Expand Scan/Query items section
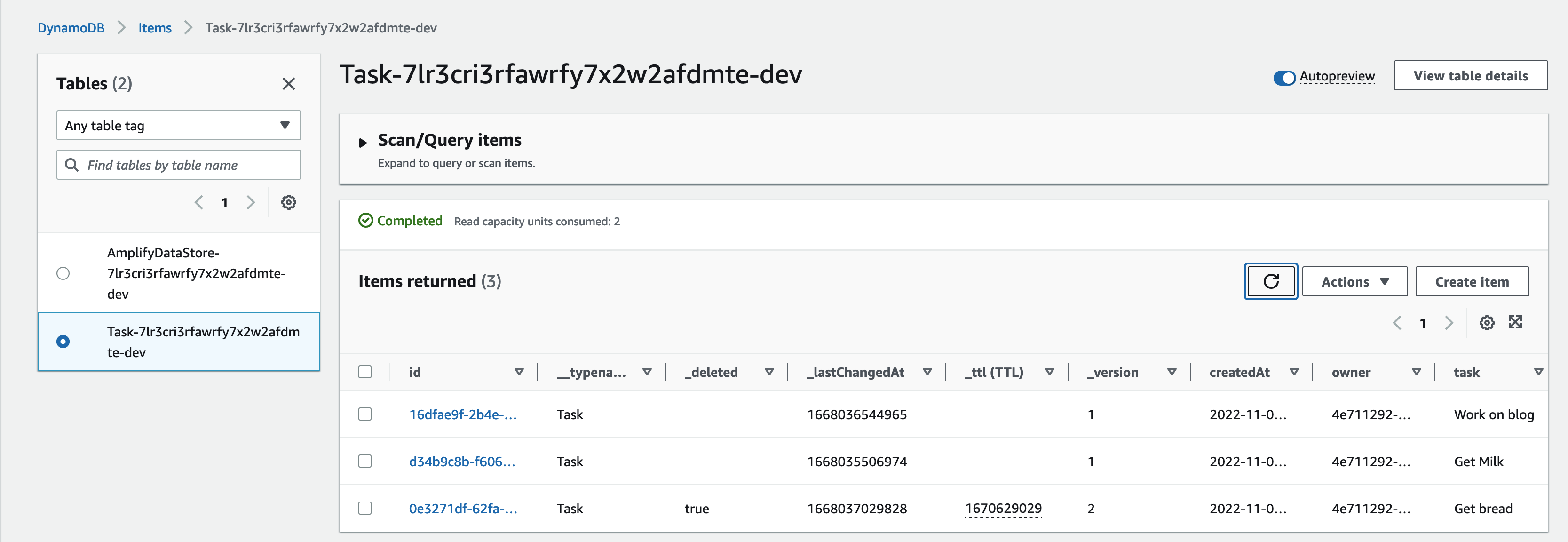Image resolution: width=1568 pixels, height=542 pixels. [363, 143]
